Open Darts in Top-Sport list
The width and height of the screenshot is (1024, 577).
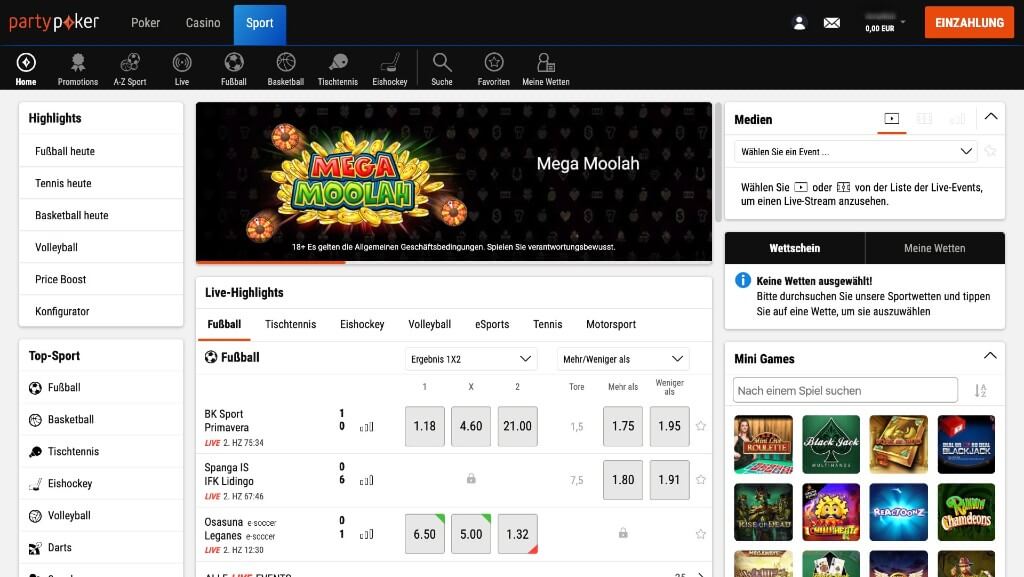click(101, 548)
